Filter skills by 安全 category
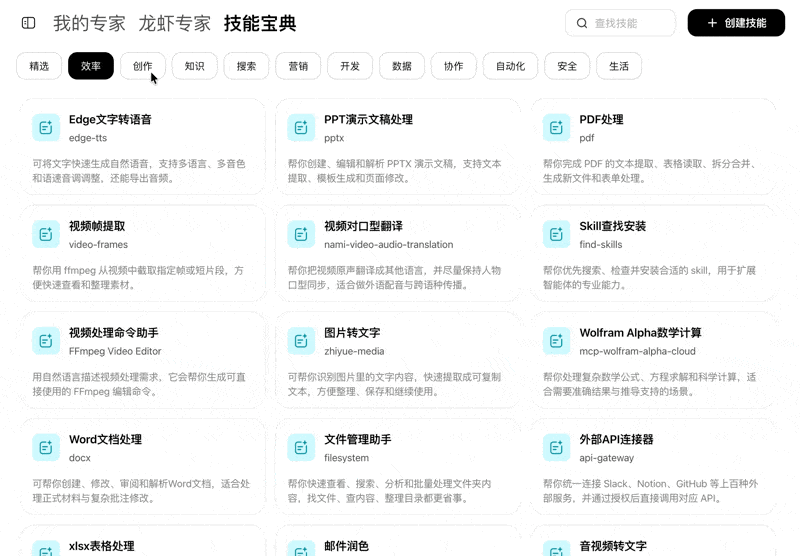Screen dimensions: 800x556 [x=567, y=66]
